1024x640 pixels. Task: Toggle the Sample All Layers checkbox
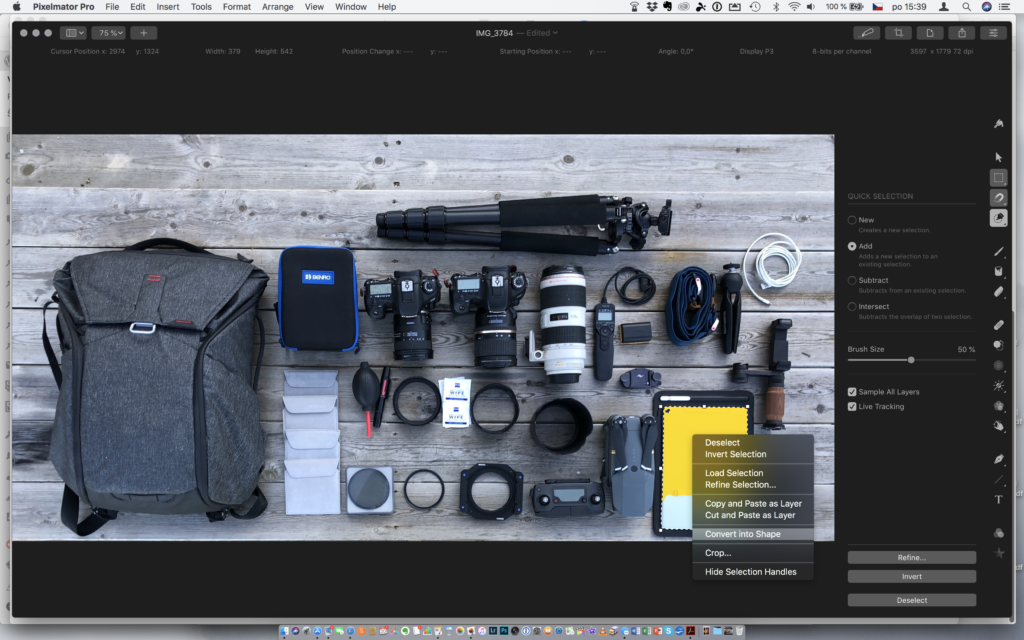pyautogui.click(x=852, y=392)
